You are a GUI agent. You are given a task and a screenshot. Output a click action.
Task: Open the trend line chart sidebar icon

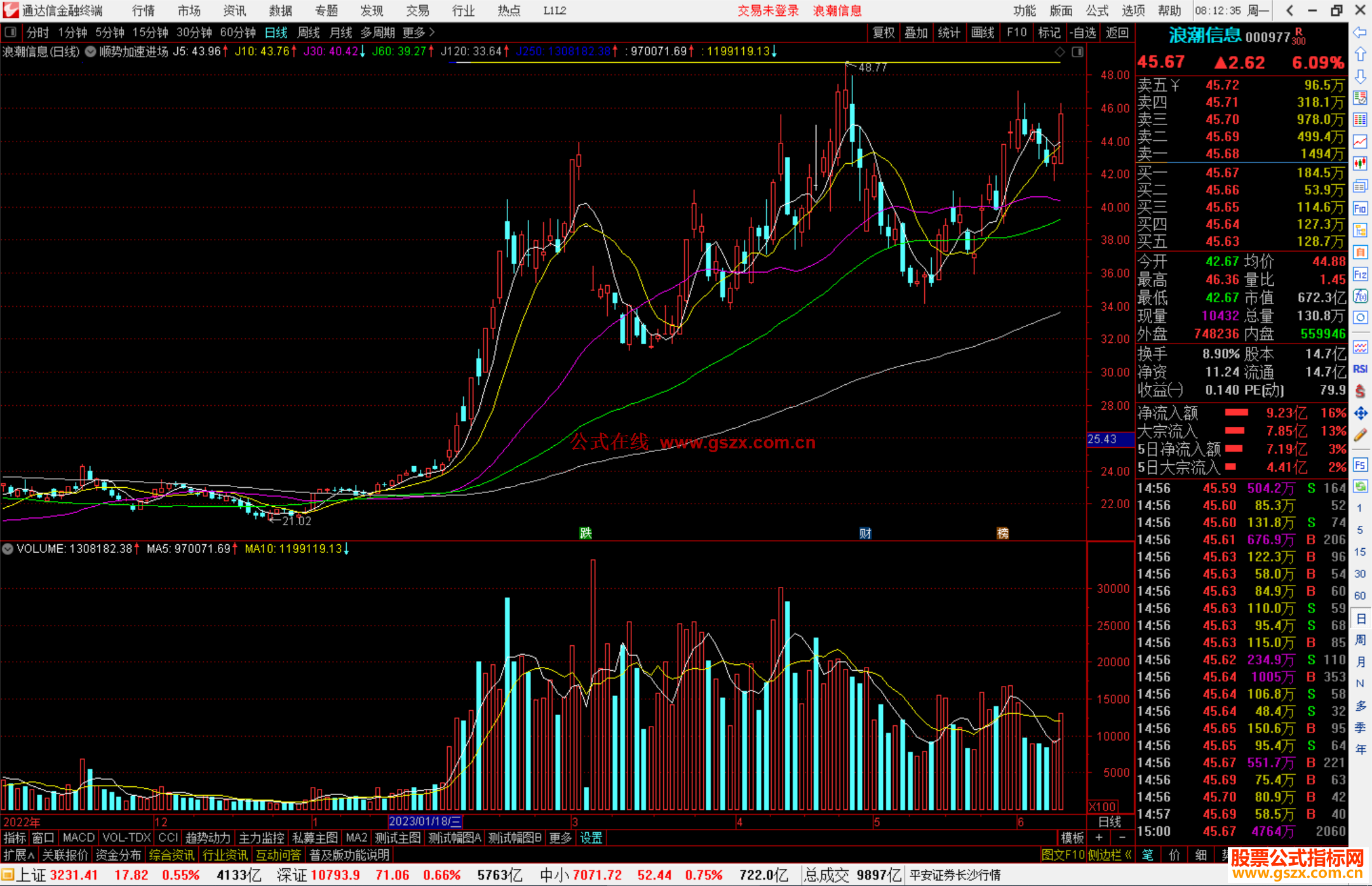(1360, 142)
